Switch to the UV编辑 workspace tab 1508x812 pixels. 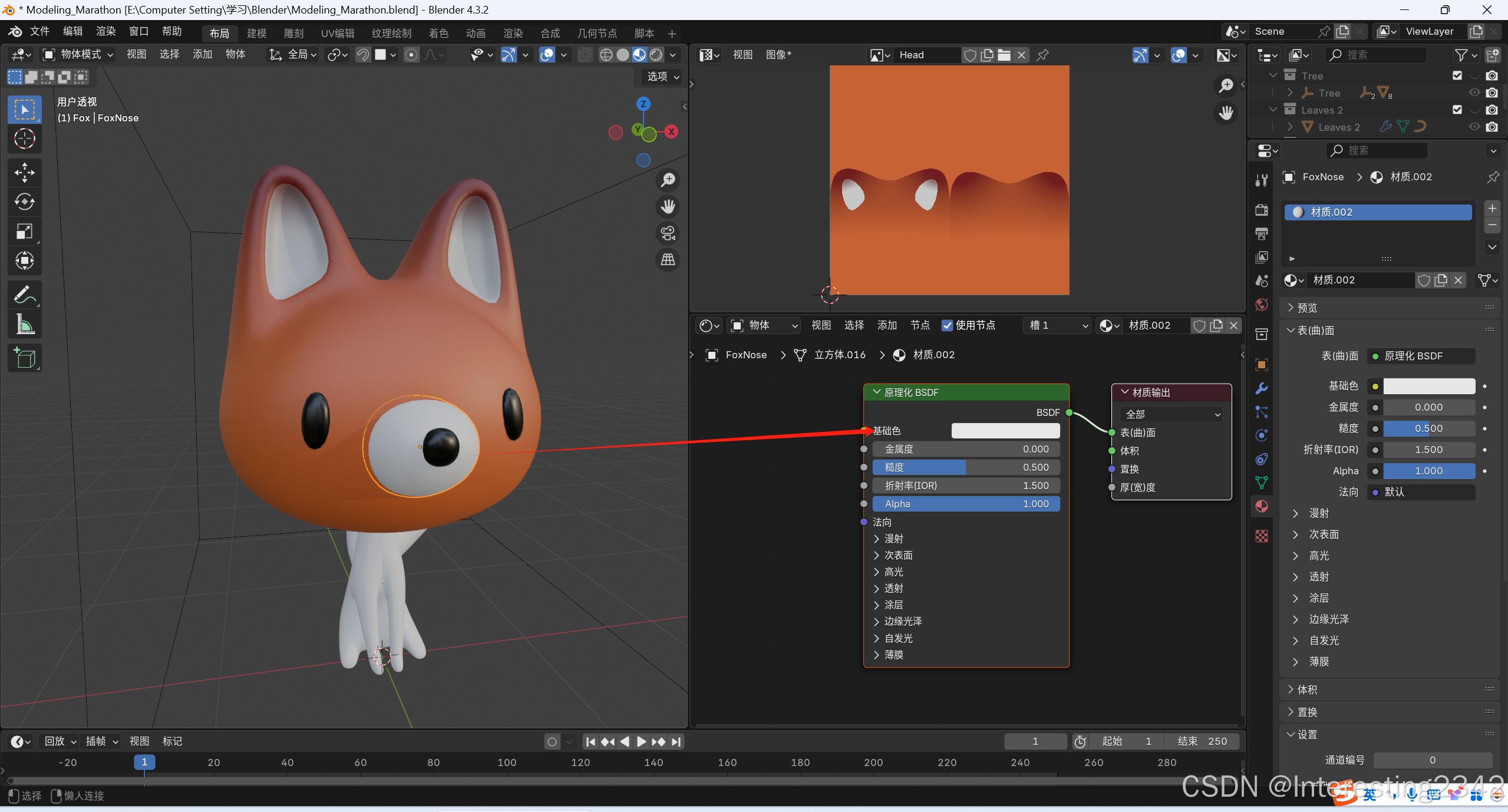pos(338,34)
